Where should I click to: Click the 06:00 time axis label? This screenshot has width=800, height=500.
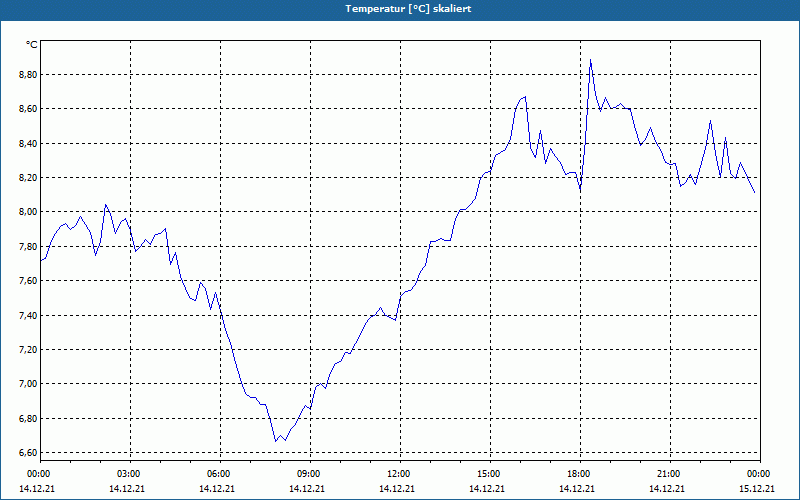[x=217, y=474]
